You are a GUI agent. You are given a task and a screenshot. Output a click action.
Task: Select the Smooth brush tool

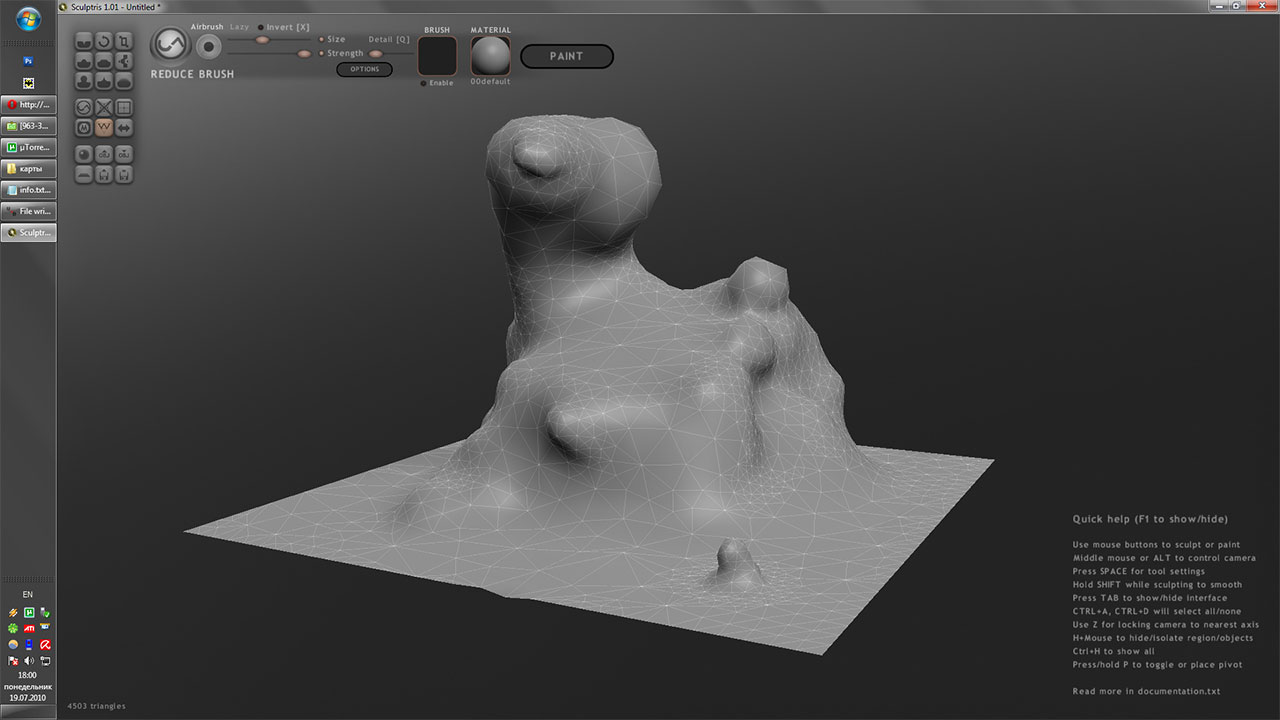tap(124, 81)
